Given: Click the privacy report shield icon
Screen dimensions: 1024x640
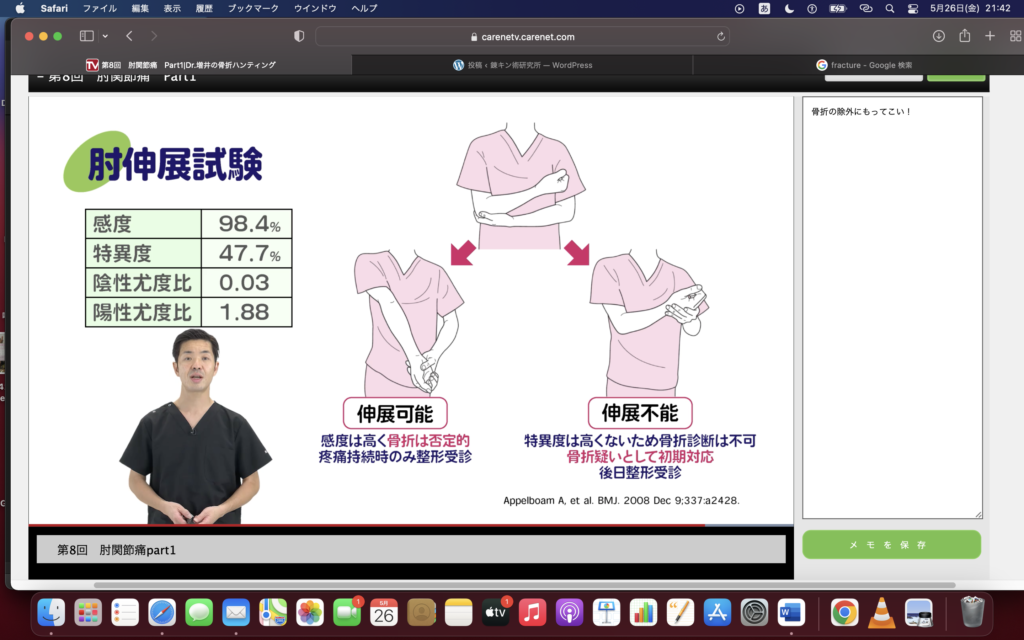Looking at the screenshot, I should (x=299, y=36).
